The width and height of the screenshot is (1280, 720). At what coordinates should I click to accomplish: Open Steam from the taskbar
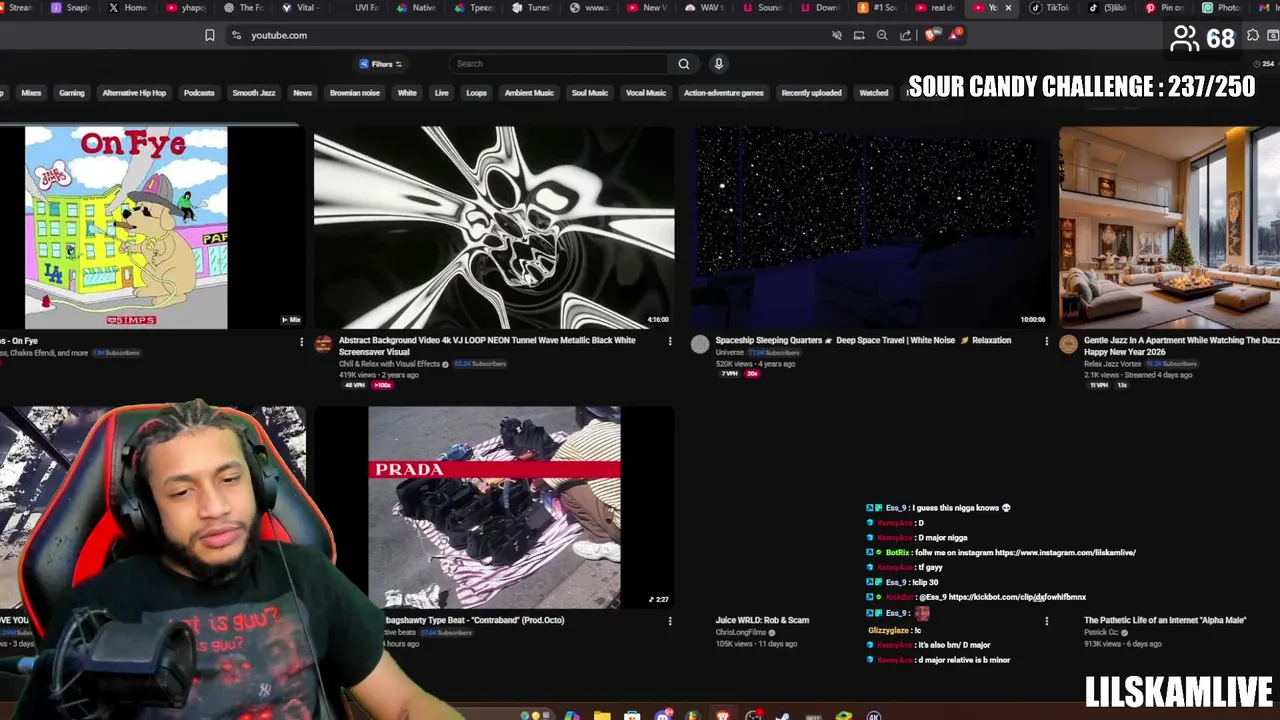[x=783, y=716]
